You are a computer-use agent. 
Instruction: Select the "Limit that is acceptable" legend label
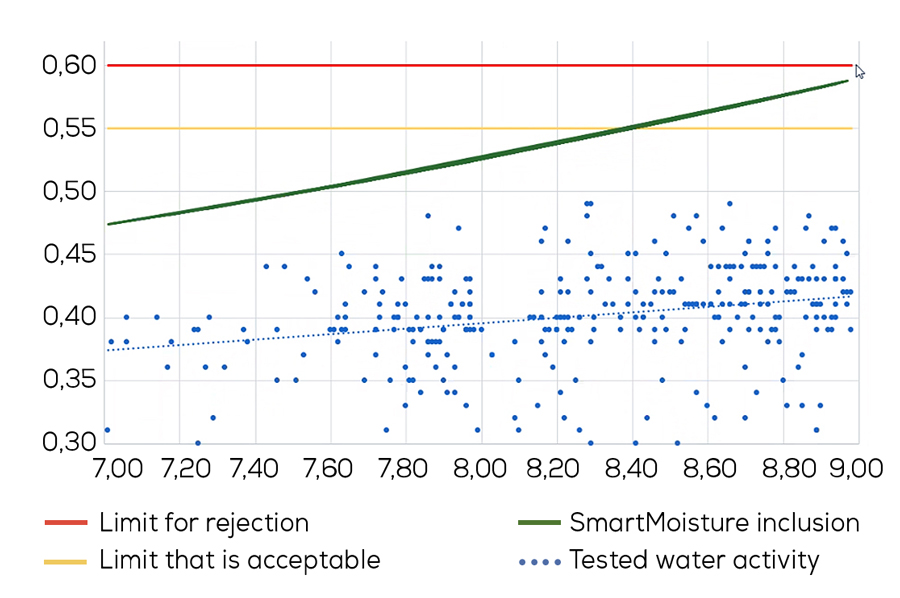239,561
